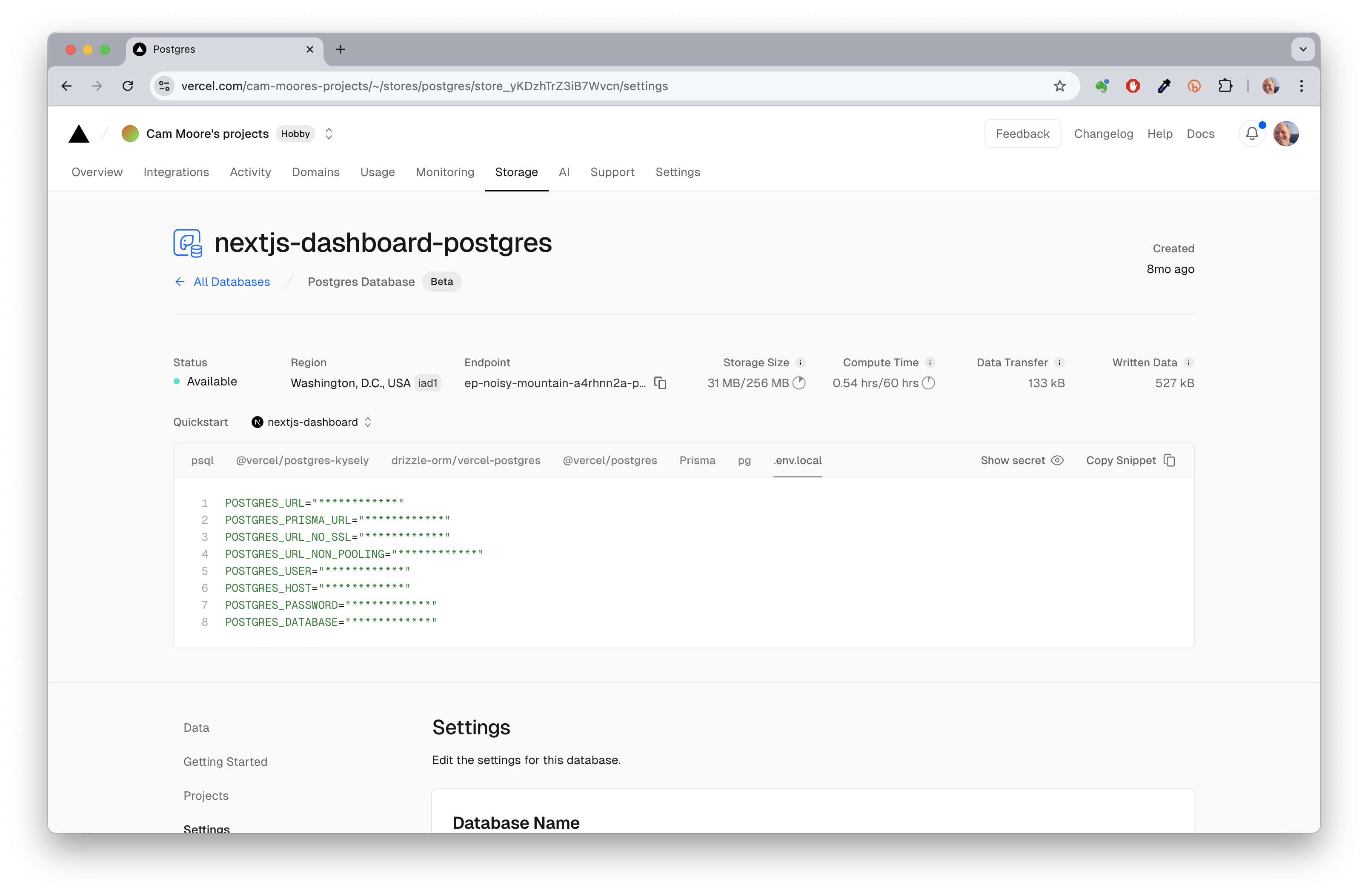1368x896 pixels.
Task: Bookmark this page with star icon
Action: click(1059, 86)
